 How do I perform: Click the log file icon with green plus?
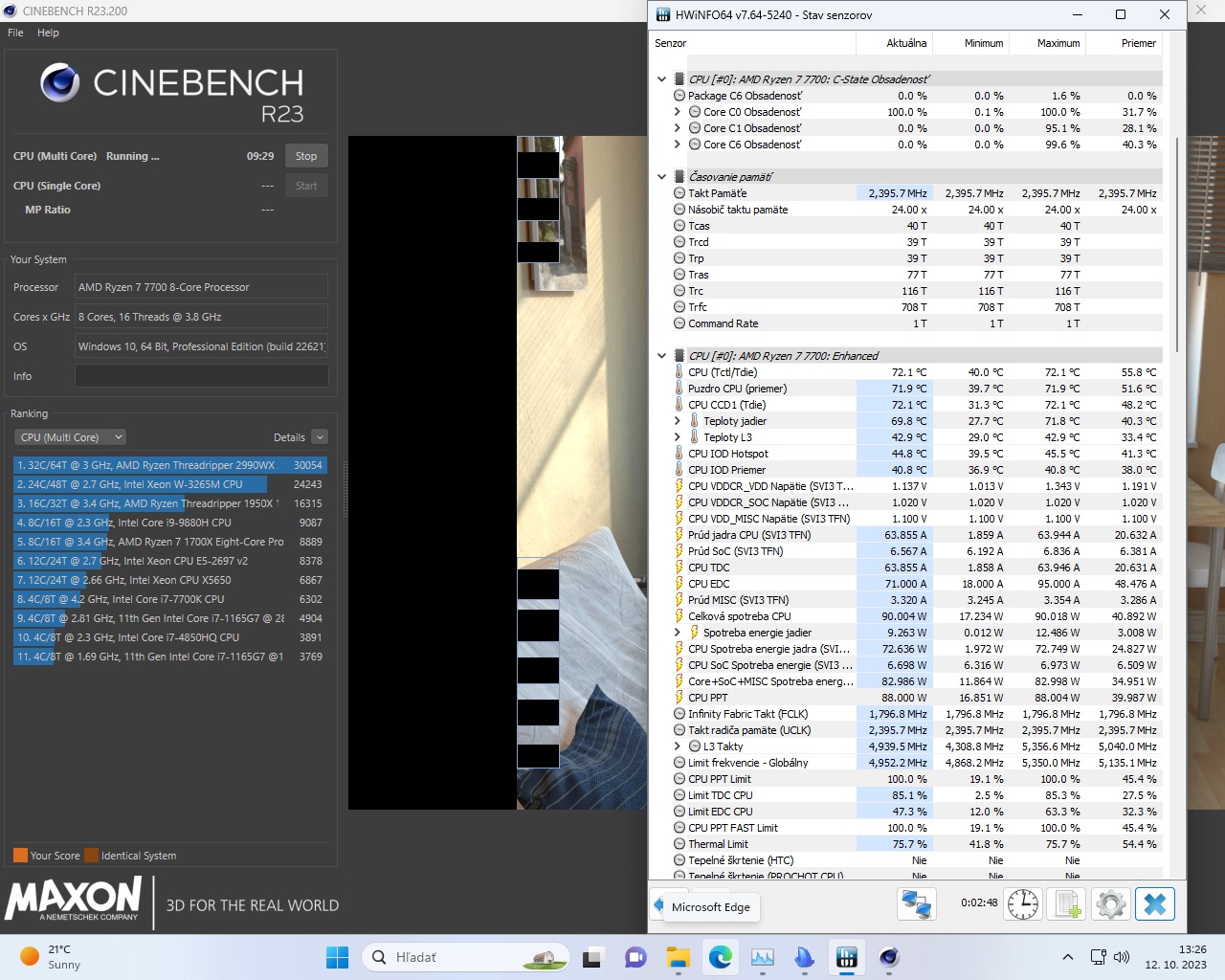(1067, 903)
